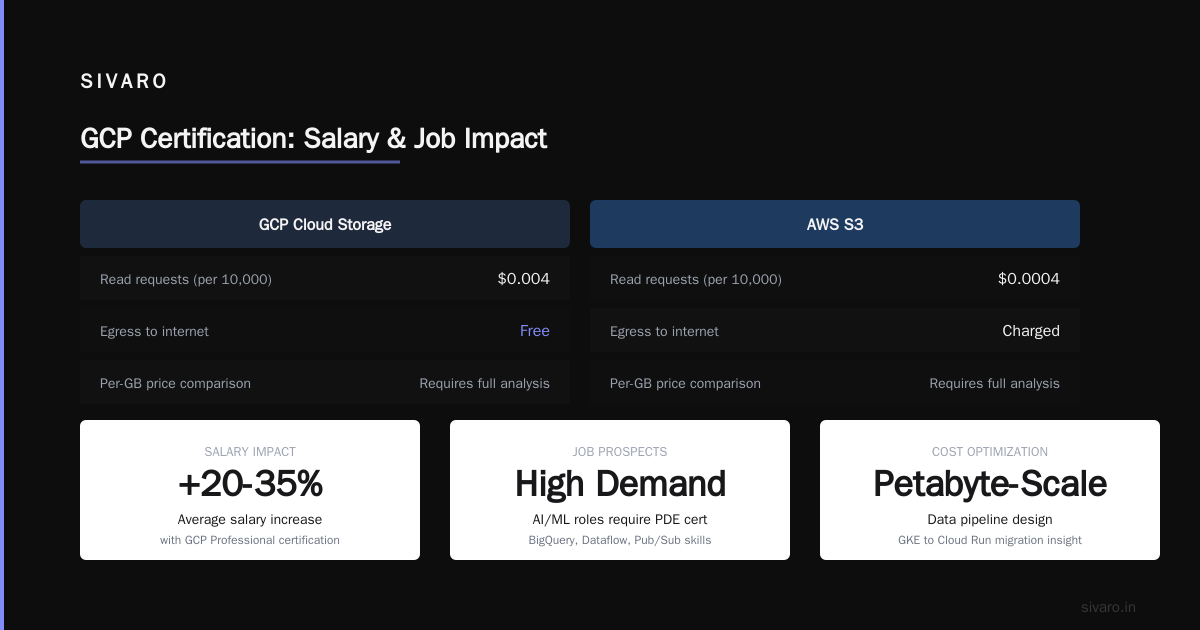Select the 'High Demand' headline
The width and height of the screenshot is (1200, 630).
click(x=620, y=484)
